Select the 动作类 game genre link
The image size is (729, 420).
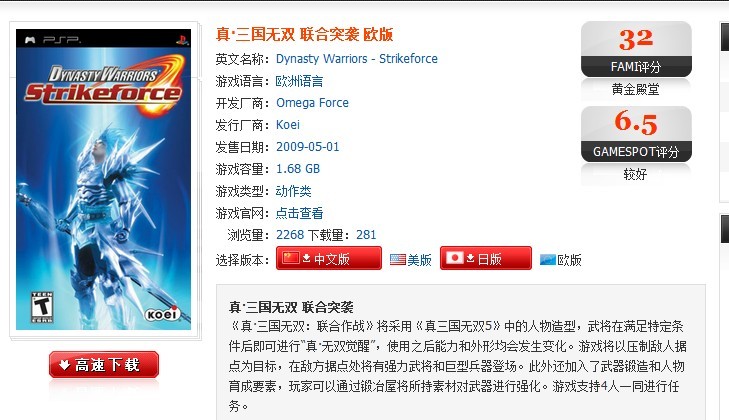click(x=293, y=191)
